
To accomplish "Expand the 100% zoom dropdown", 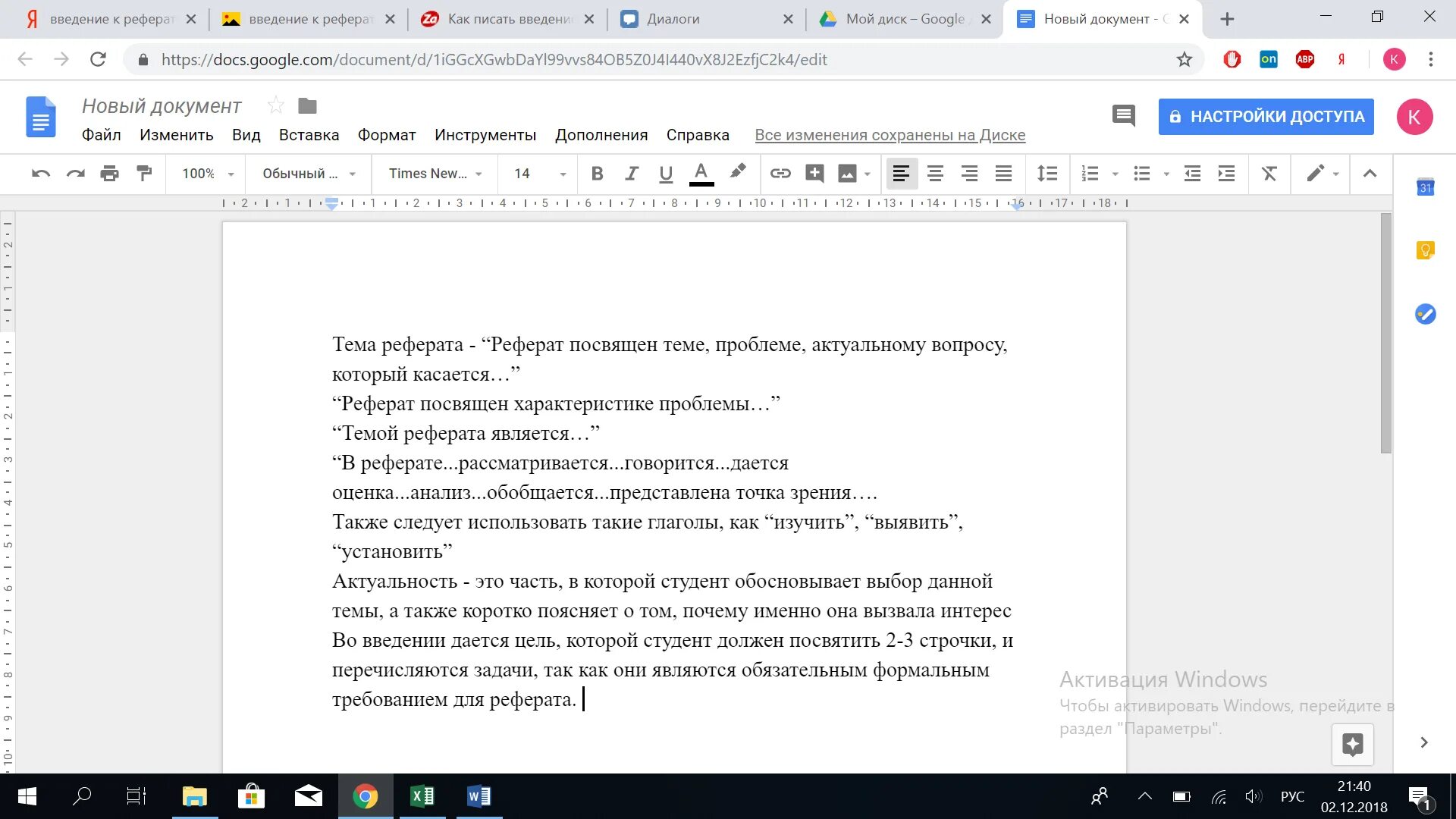I will pyautogui.click(x=208, y=174).
